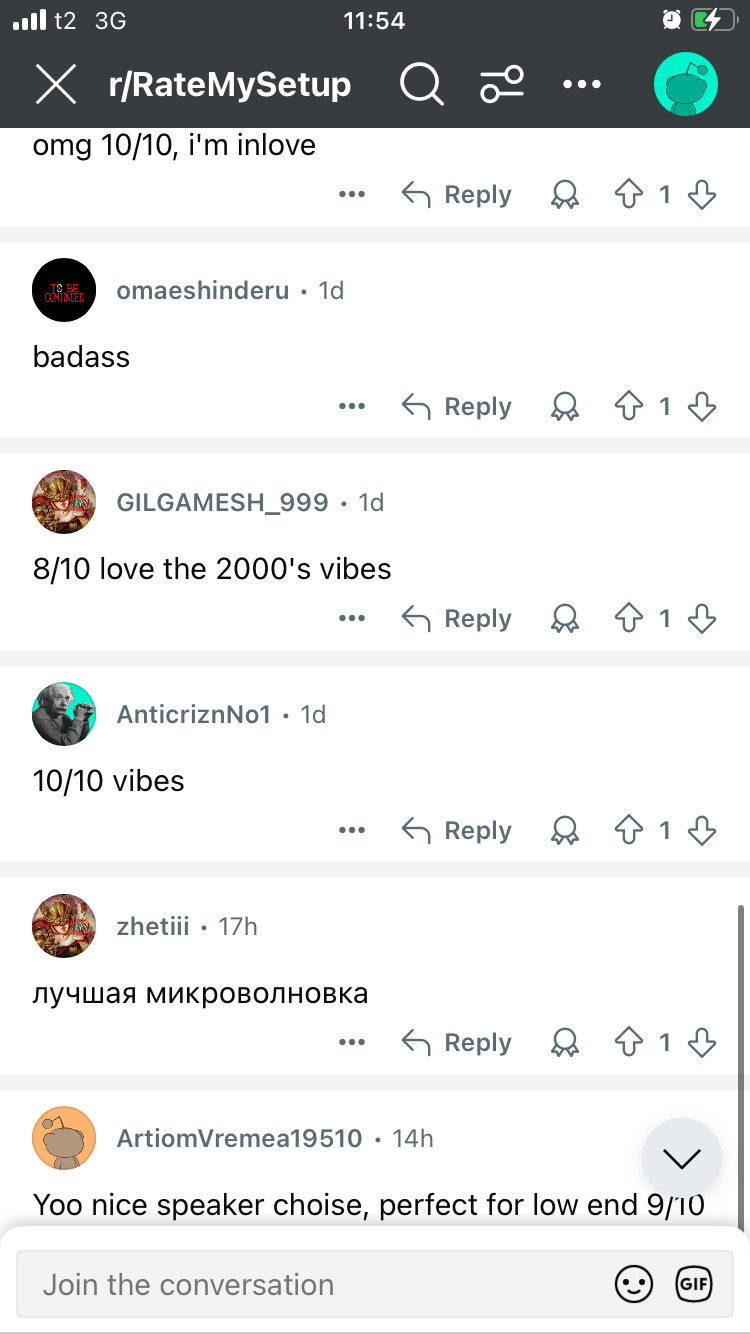The width and height of the screenshot is (750, 1334).
Task: Open r/RateMySetup subreddit title
Action: (230, 85)
